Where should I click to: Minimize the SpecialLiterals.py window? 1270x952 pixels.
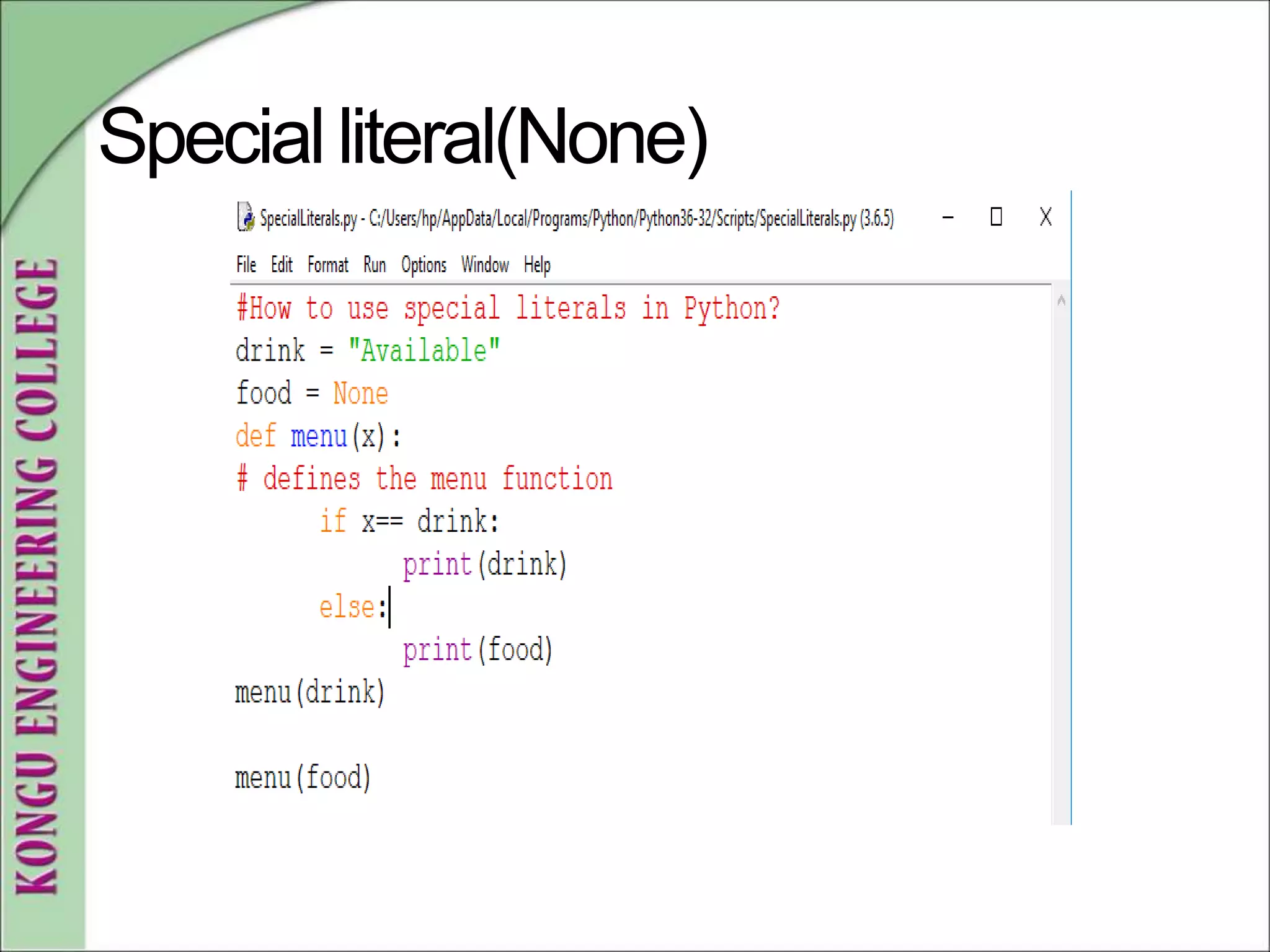coord(948,218)
